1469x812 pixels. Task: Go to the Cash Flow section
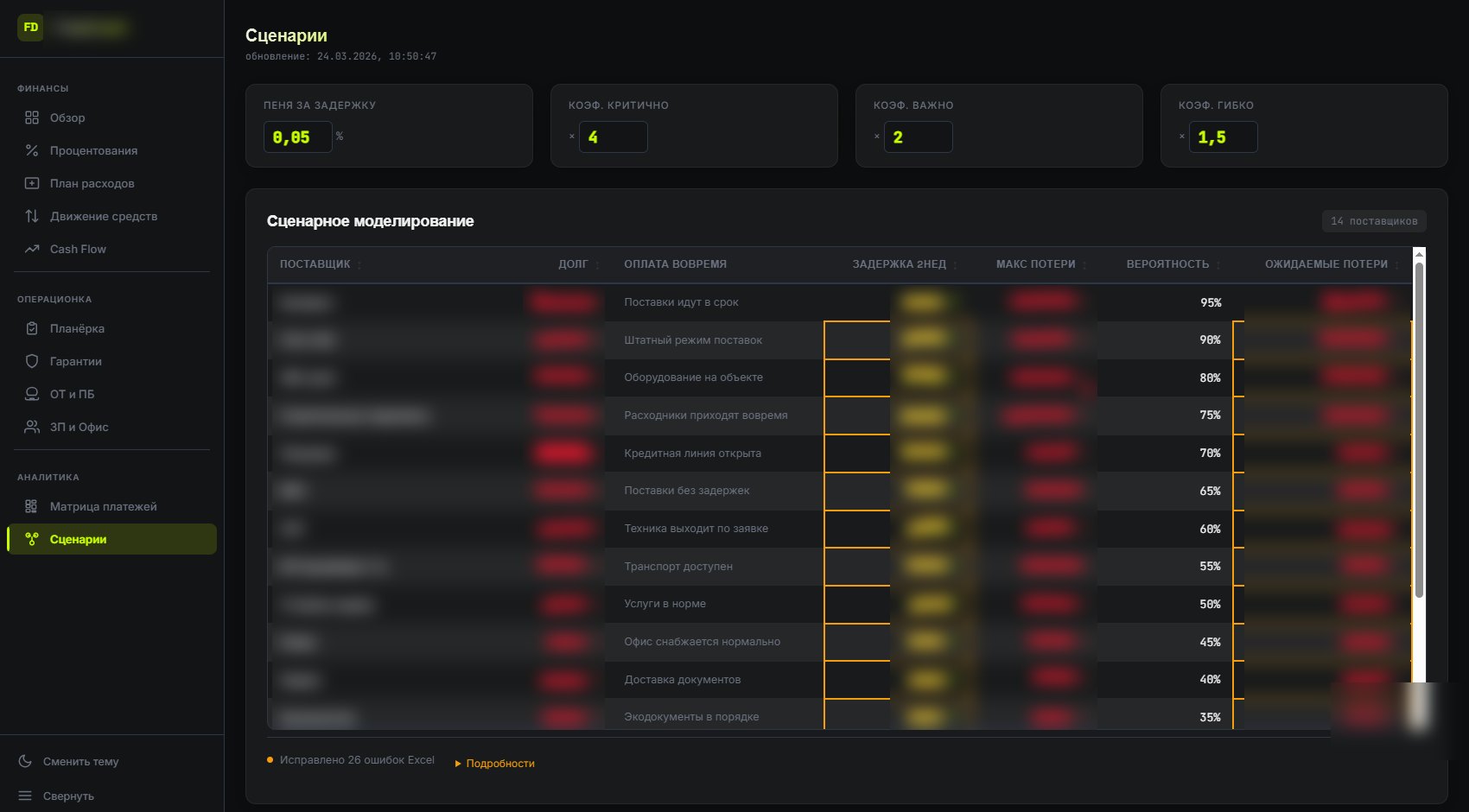point(111,249)
